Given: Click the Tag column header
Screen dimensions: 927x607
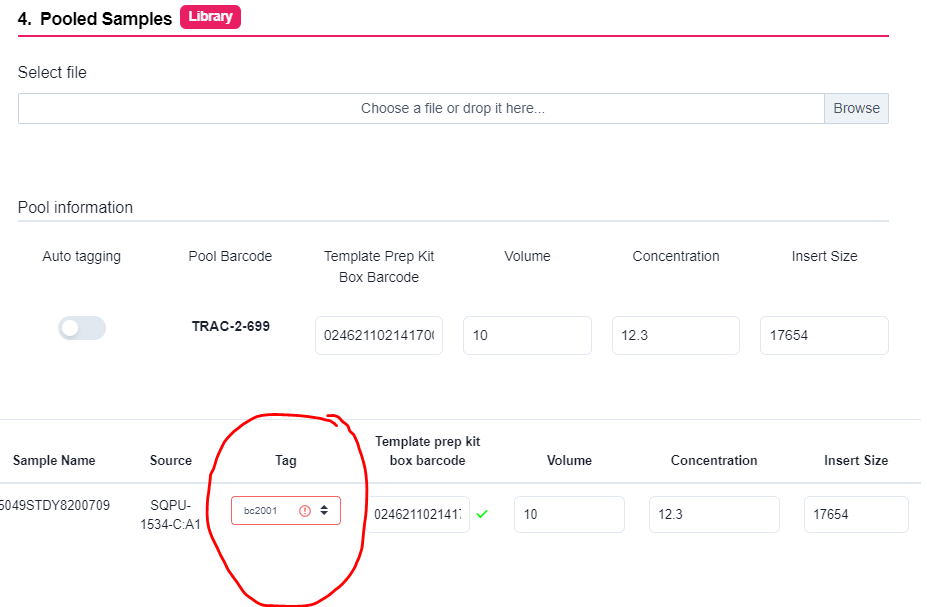Looking at the screenshot, I should [x=286, y=460].
